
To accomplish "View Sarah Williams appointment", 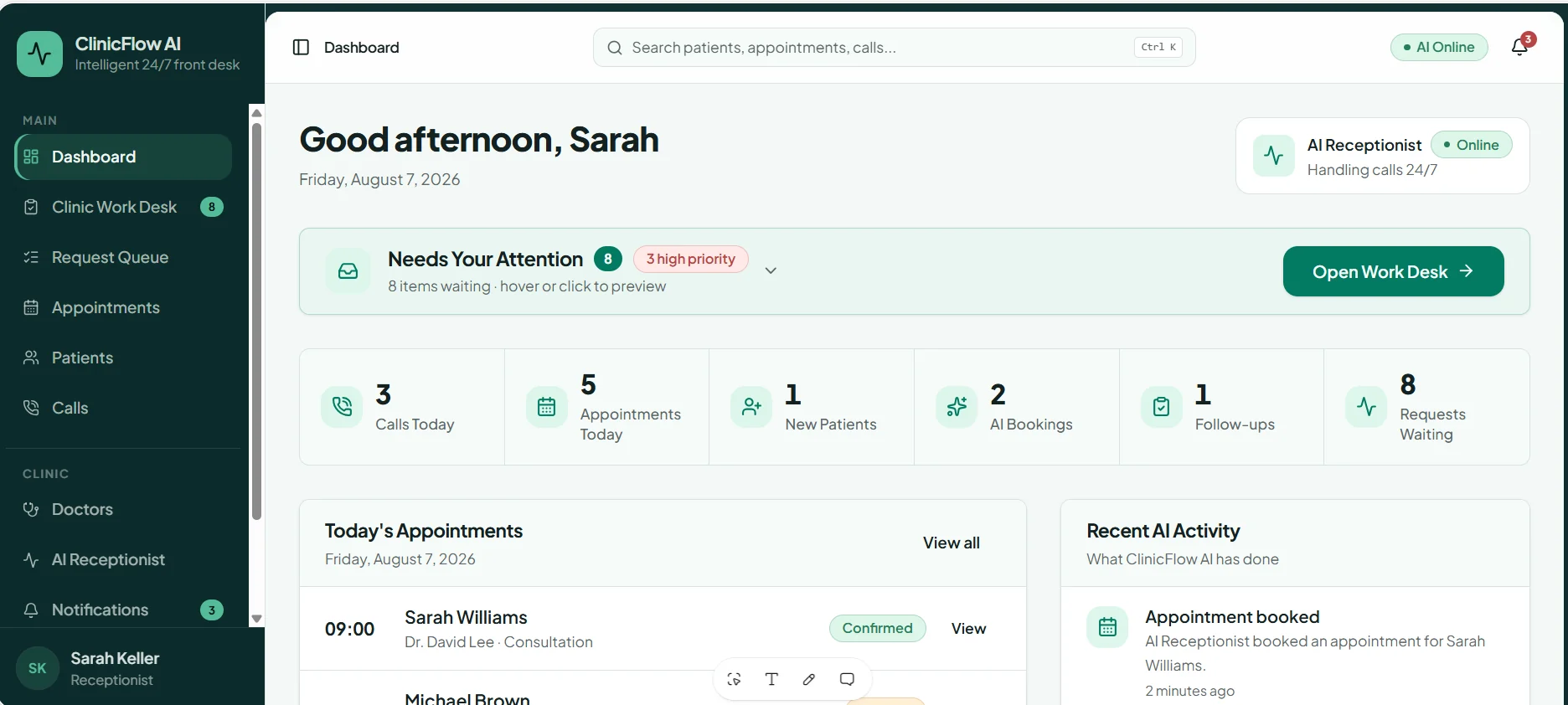I will (968, 628).
